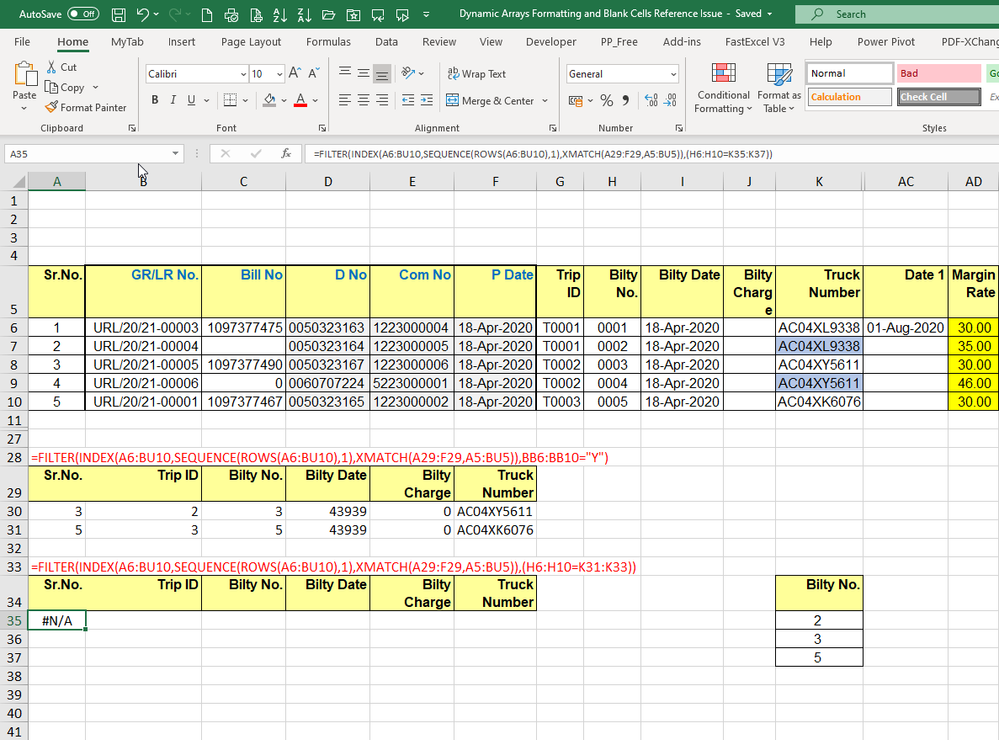The height and width of the screenshot is (740, 999).
Task: Open the Undo history dropdown arrow
Action: (156, 15)
